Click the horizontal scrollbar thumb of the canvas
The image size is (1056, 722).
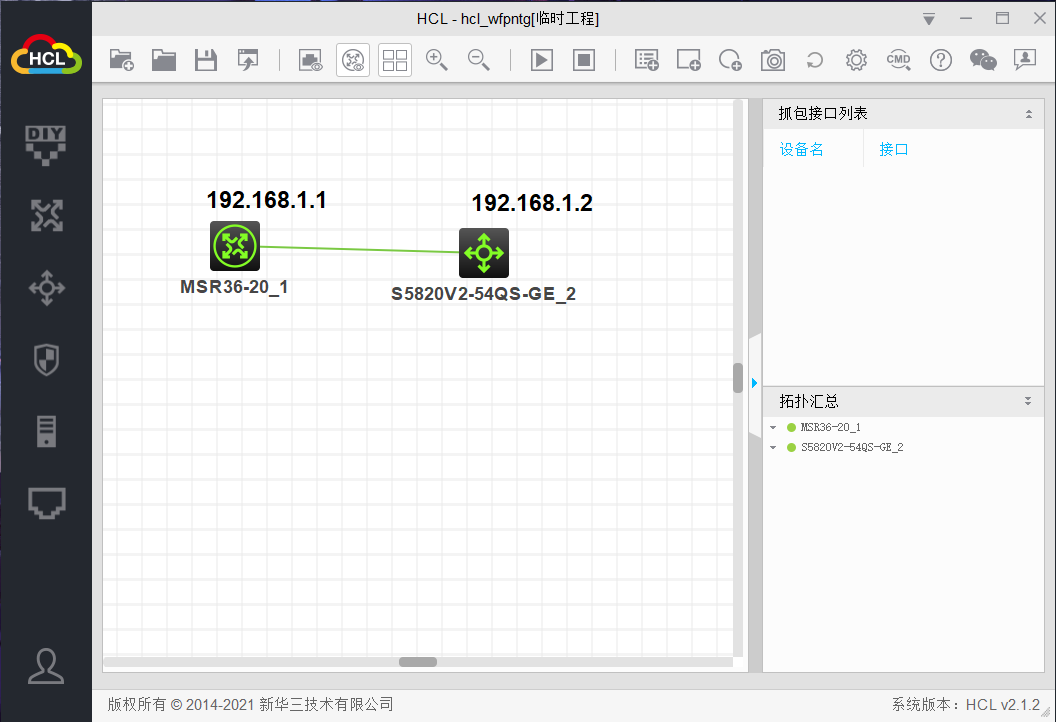pyautogui.click(x=418, y=662)
